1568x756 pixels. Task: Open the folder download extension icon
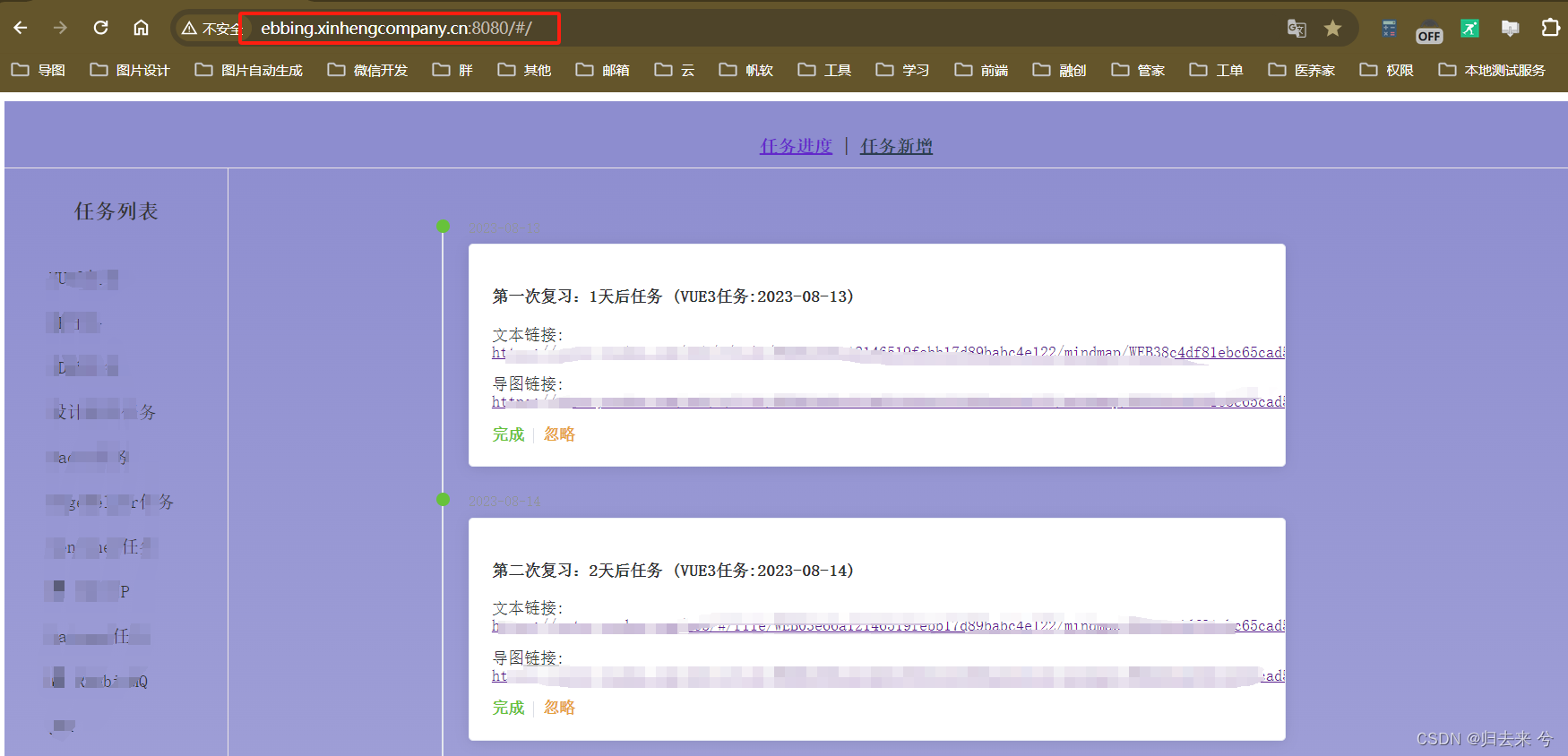[1510, 29]
